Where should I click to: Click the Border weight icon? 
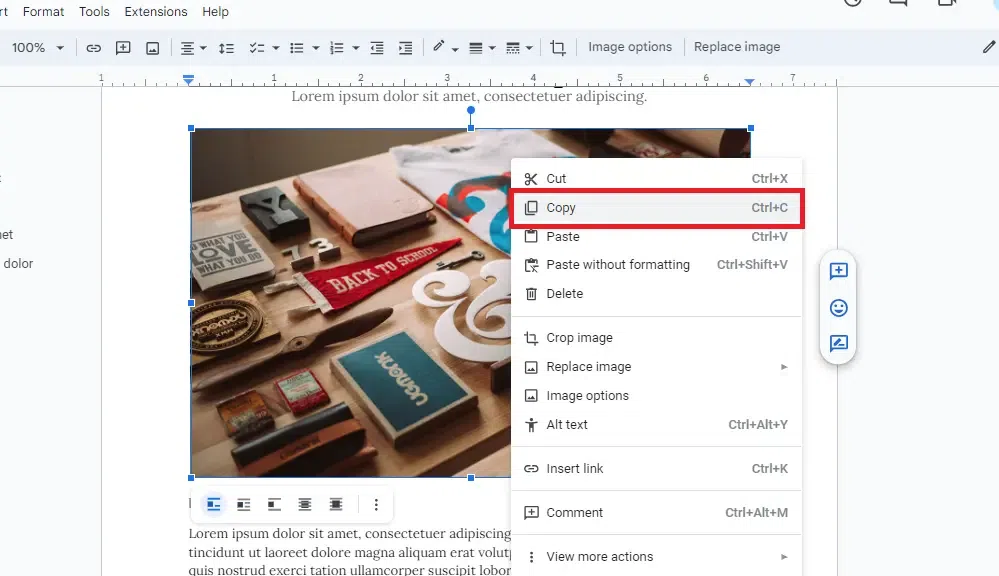(x=475, y=48)
